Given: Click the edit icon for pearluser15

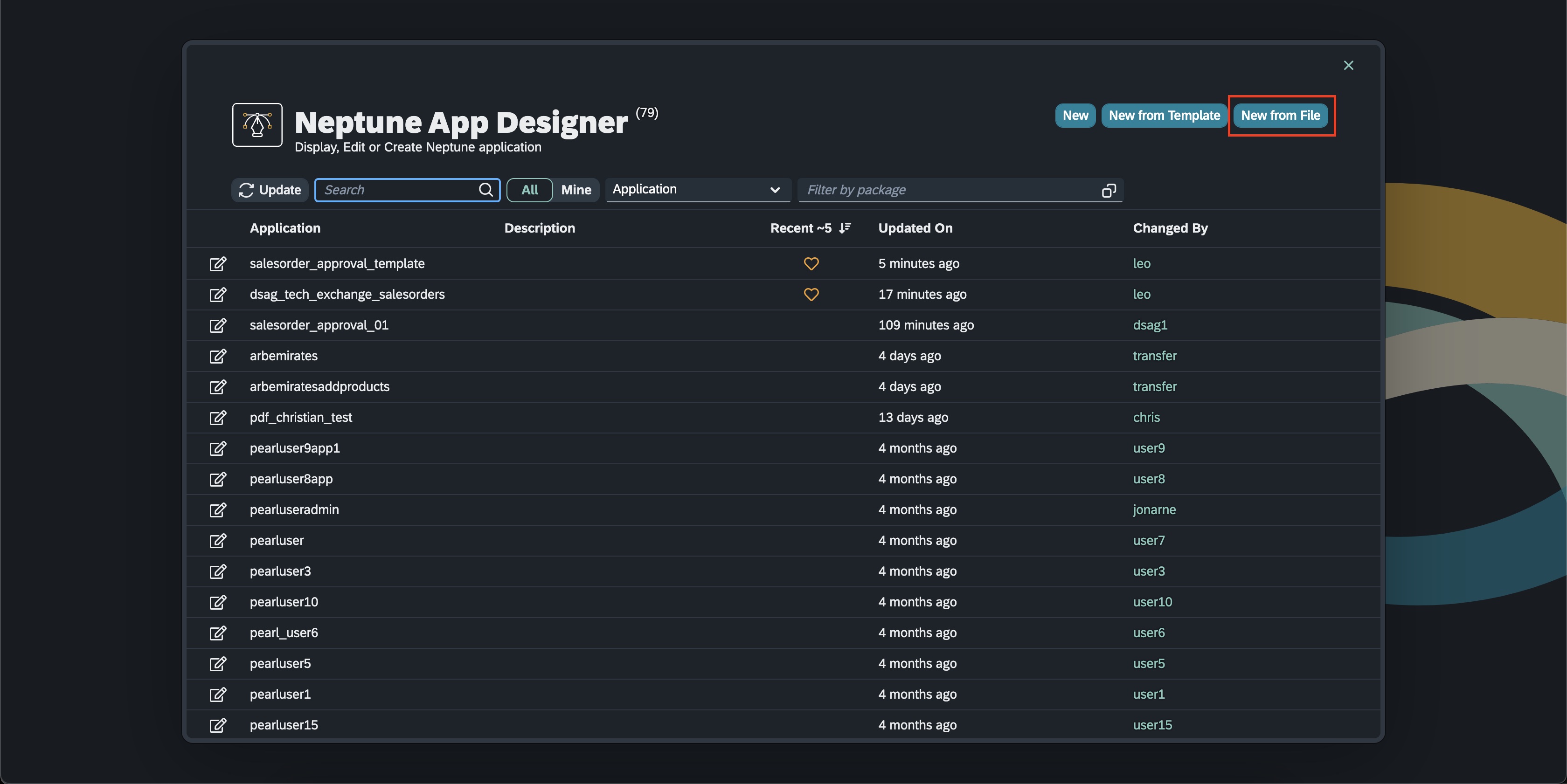Looking at the screenshot, I should [218, 725].
